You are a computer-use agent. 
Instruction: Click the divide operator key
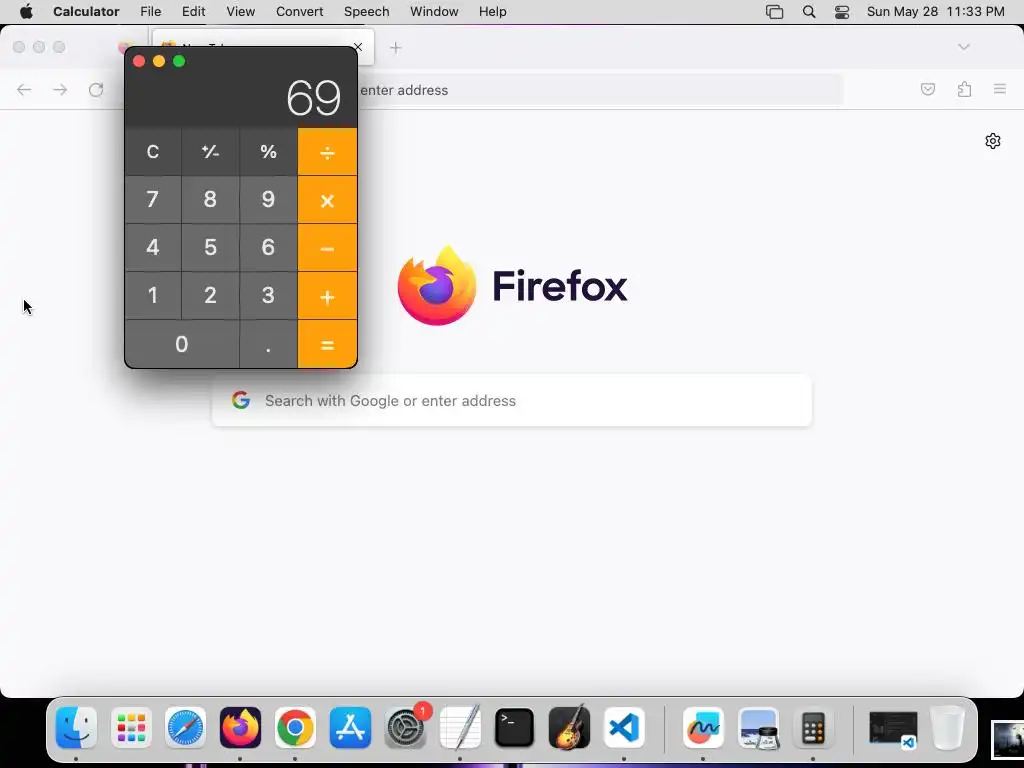tap(327, 152)
